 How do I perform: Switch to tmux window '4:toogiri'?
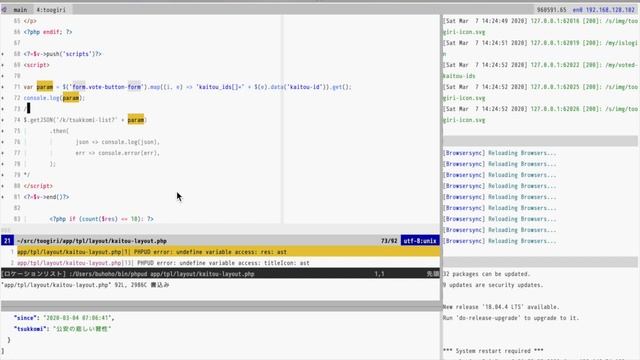pyautogui.click(x=51, y=10)
